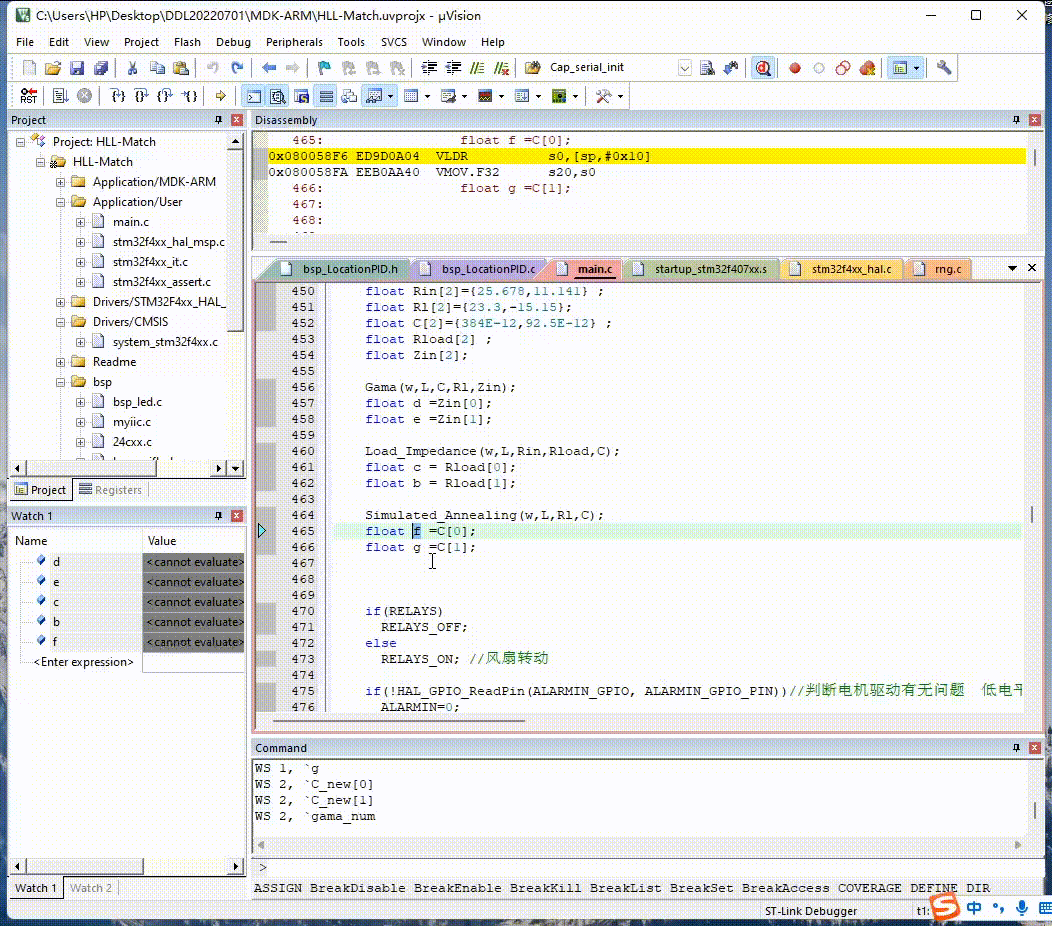Collapse the Application/User folder
The width and height of the screenshot is (1052, 926).
click(x=61, y=202)
